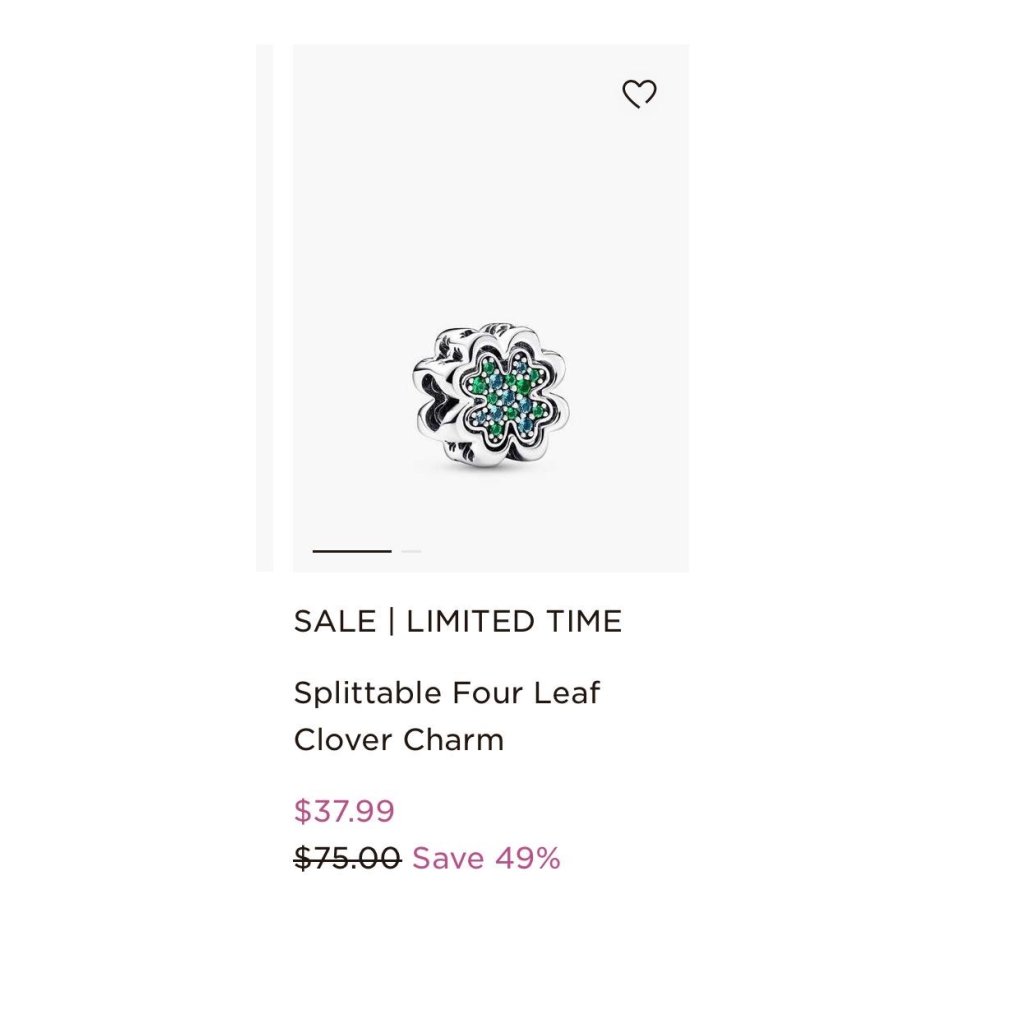
Task: Click the gray area below the charm image
Action: pos(490,509)
